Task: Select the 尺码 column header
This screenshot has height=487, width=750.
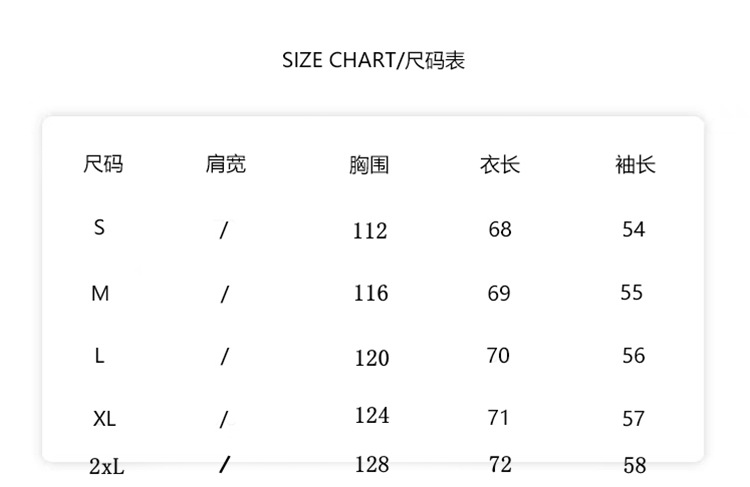Action: (x=103, y=164)
